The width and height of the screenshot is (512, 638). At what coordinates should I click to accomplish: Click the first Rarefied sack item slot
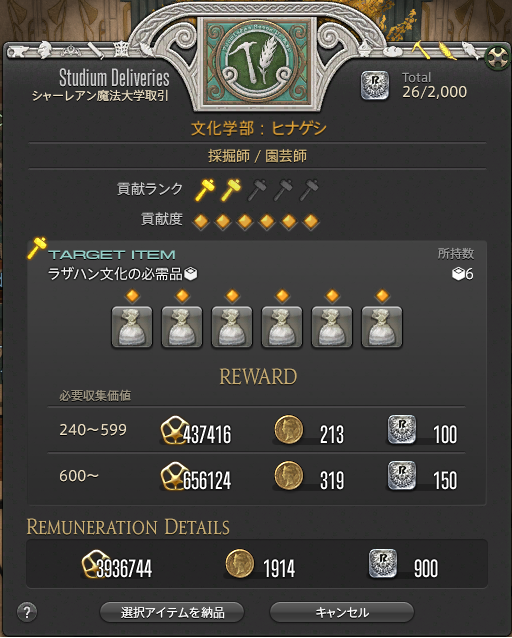point(132,327)
